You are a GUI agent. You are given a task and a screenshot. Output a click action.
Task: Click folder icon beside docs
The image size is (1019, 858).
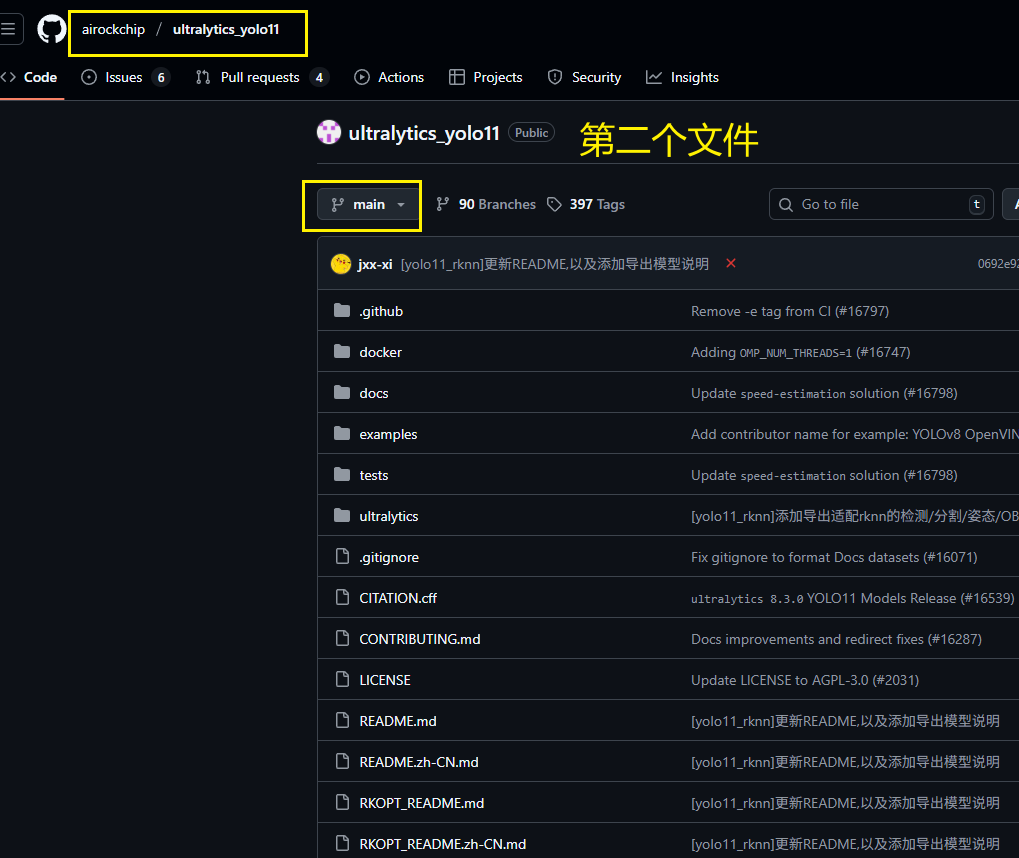pos(342,393)
